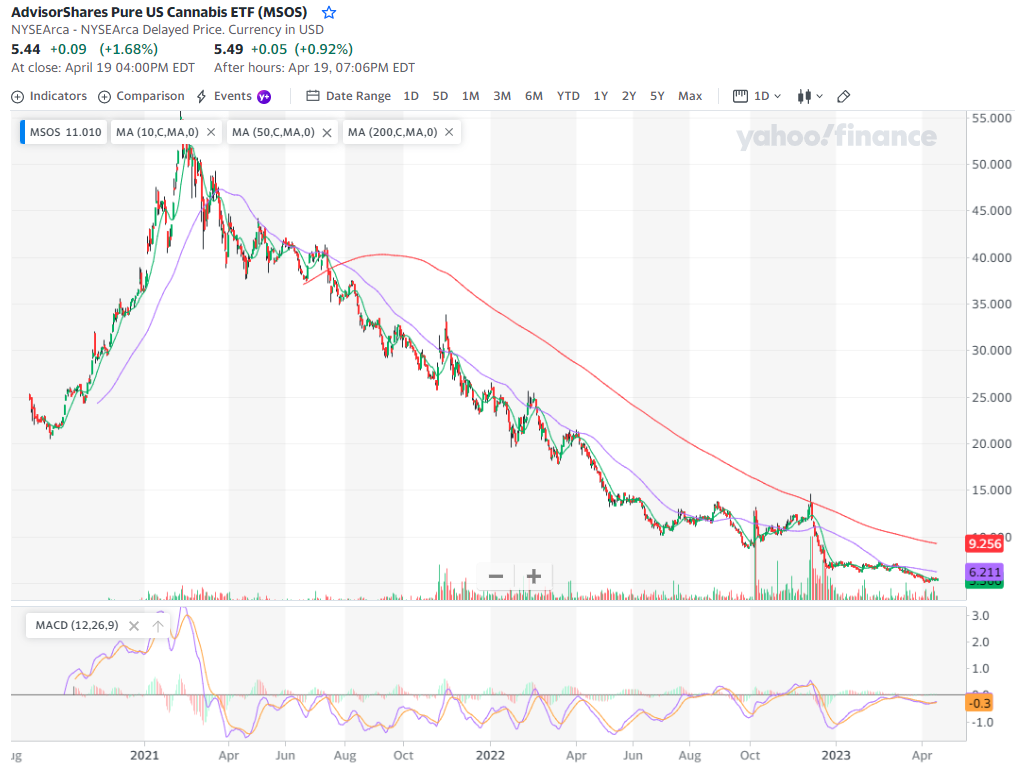Select the 2Y range
Image resolution: width=1015 pixels, height=775 pixels.
click(629, 96)
